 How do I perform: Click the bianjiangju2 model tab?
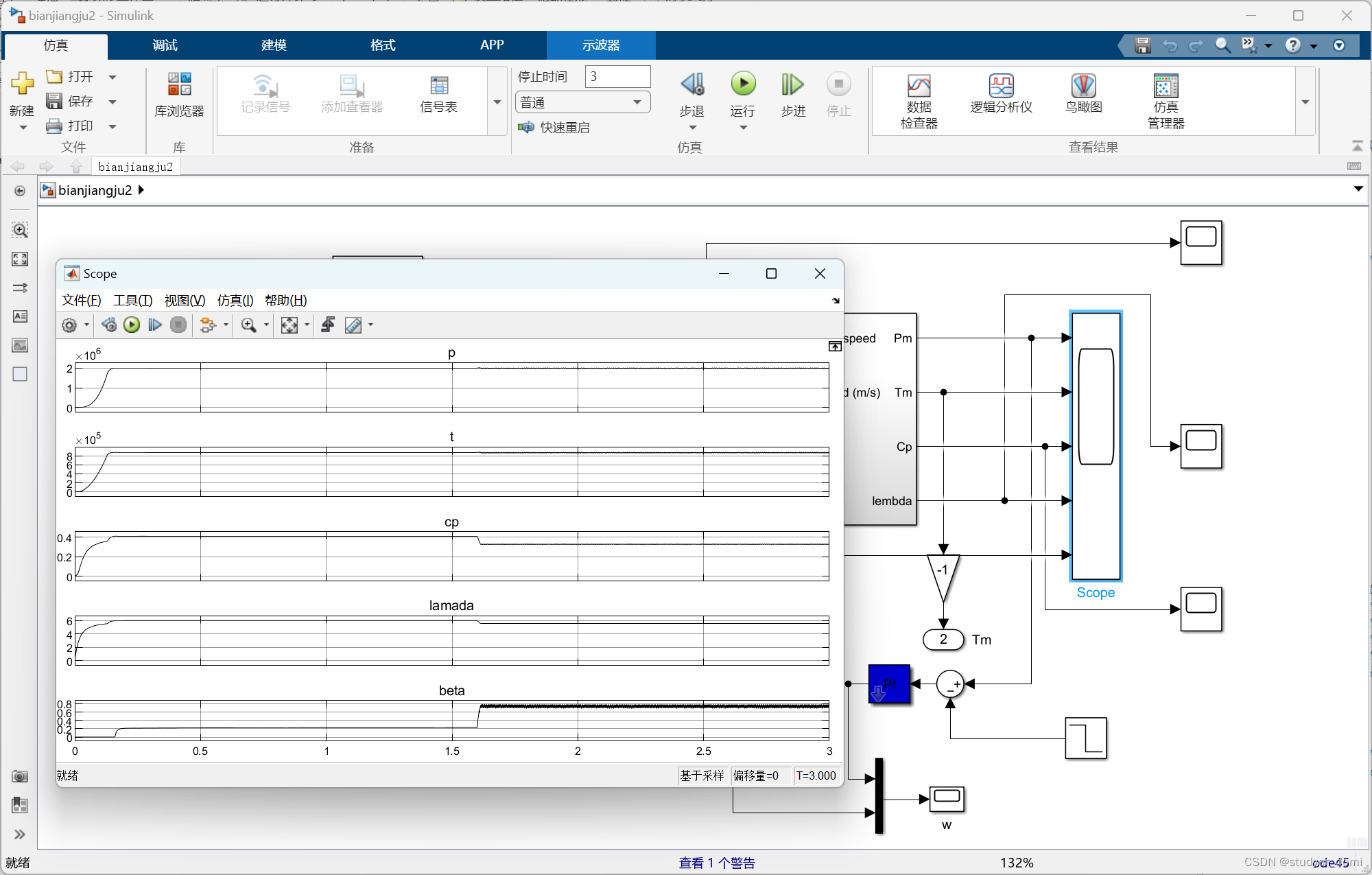tap(136, 167)
